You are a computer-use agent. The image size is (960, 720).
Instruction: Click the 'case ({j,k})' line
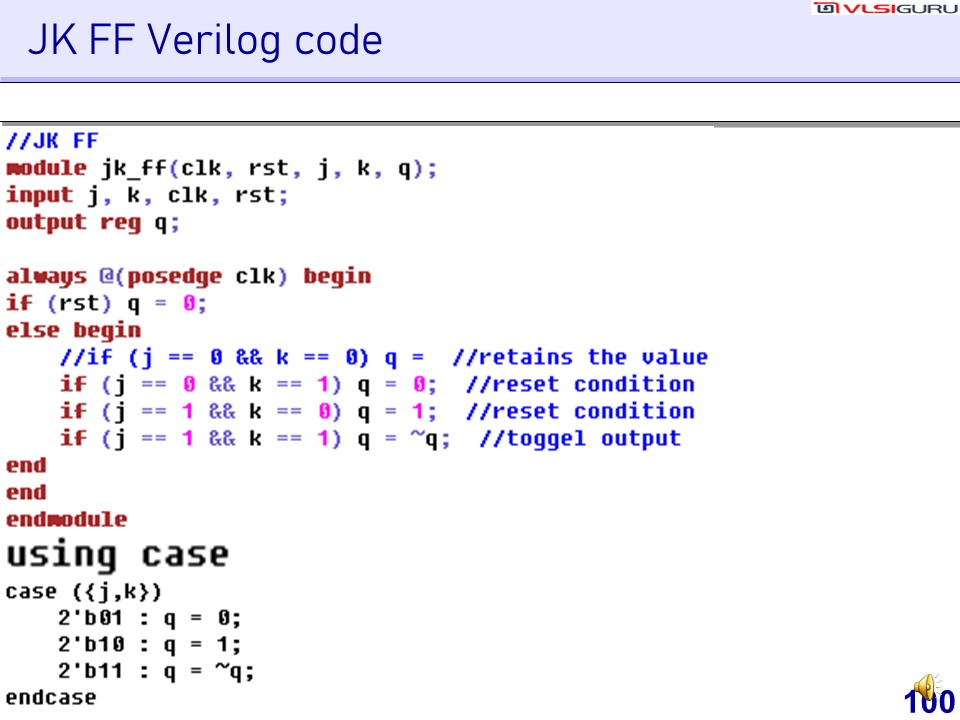click(x=83, y=591)
